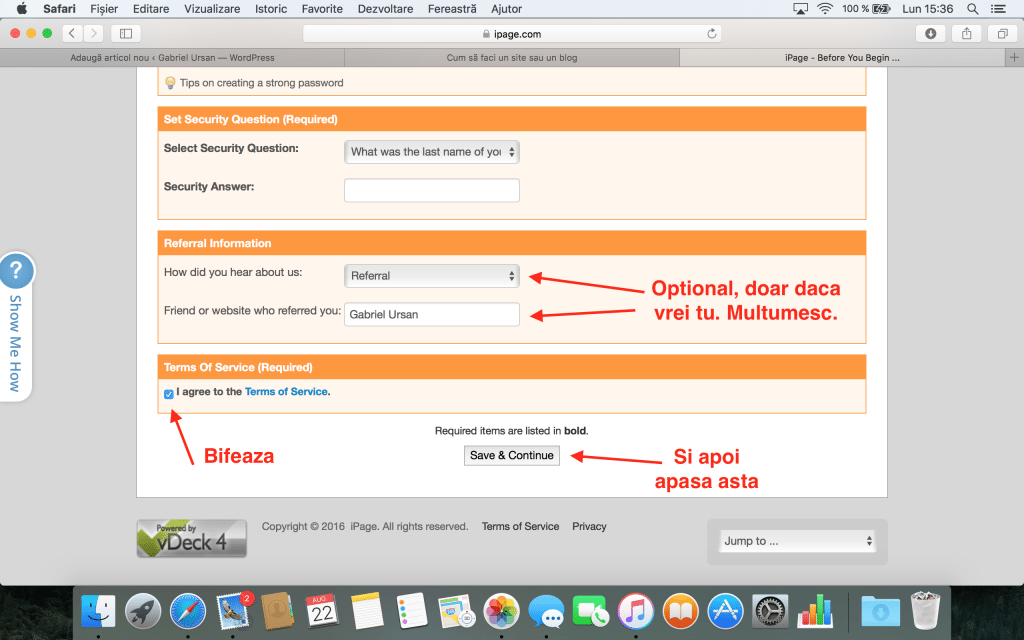1024x640 pixels.
Task: Open the Safari menu
Action: coord(59,8)
